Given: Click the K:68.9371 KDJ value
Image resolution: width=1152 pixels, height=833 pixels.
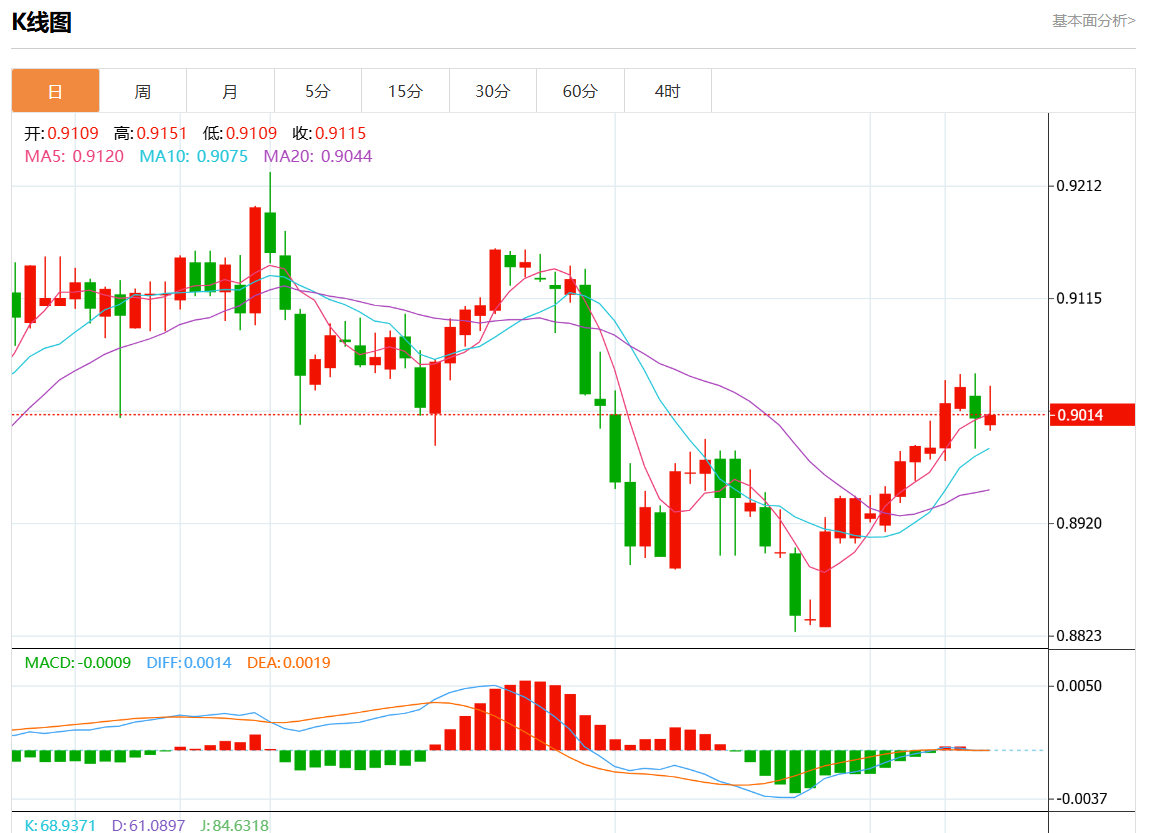Looking at the screenshot, I should click(60, 825).
